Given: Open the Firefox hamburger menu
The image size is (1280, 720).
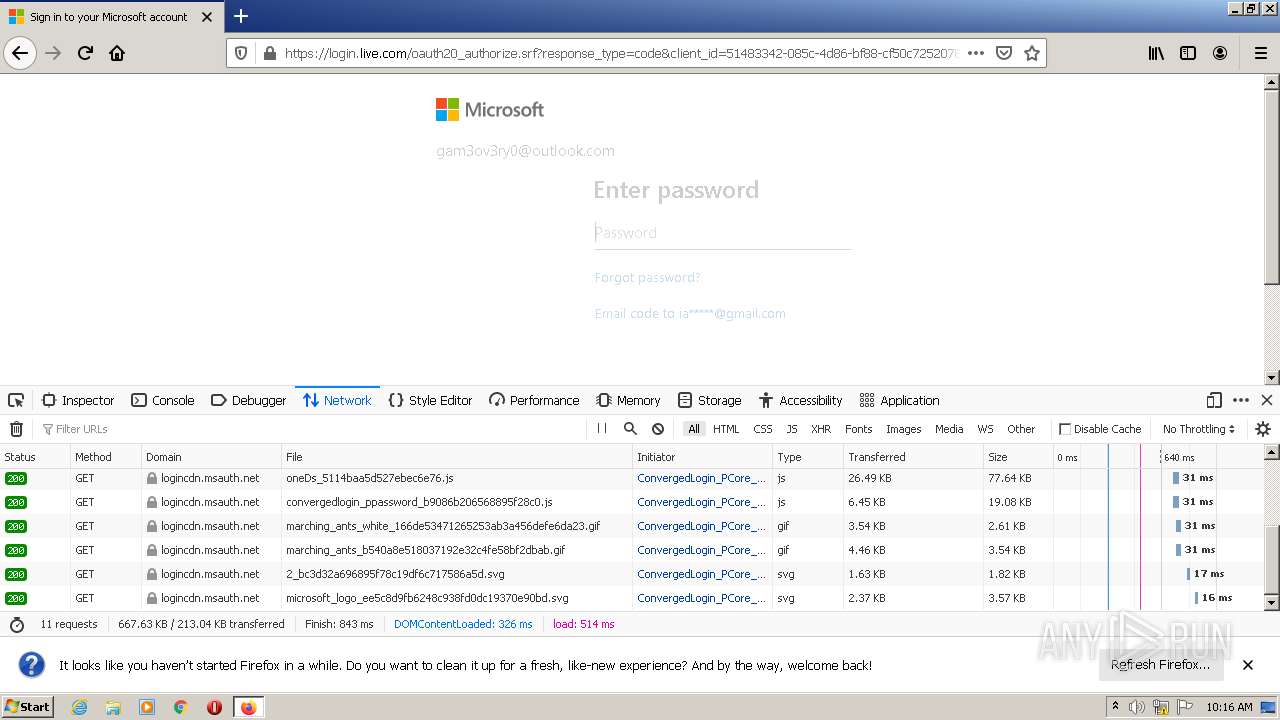Looking at the screenshot, I should 1260,53.
